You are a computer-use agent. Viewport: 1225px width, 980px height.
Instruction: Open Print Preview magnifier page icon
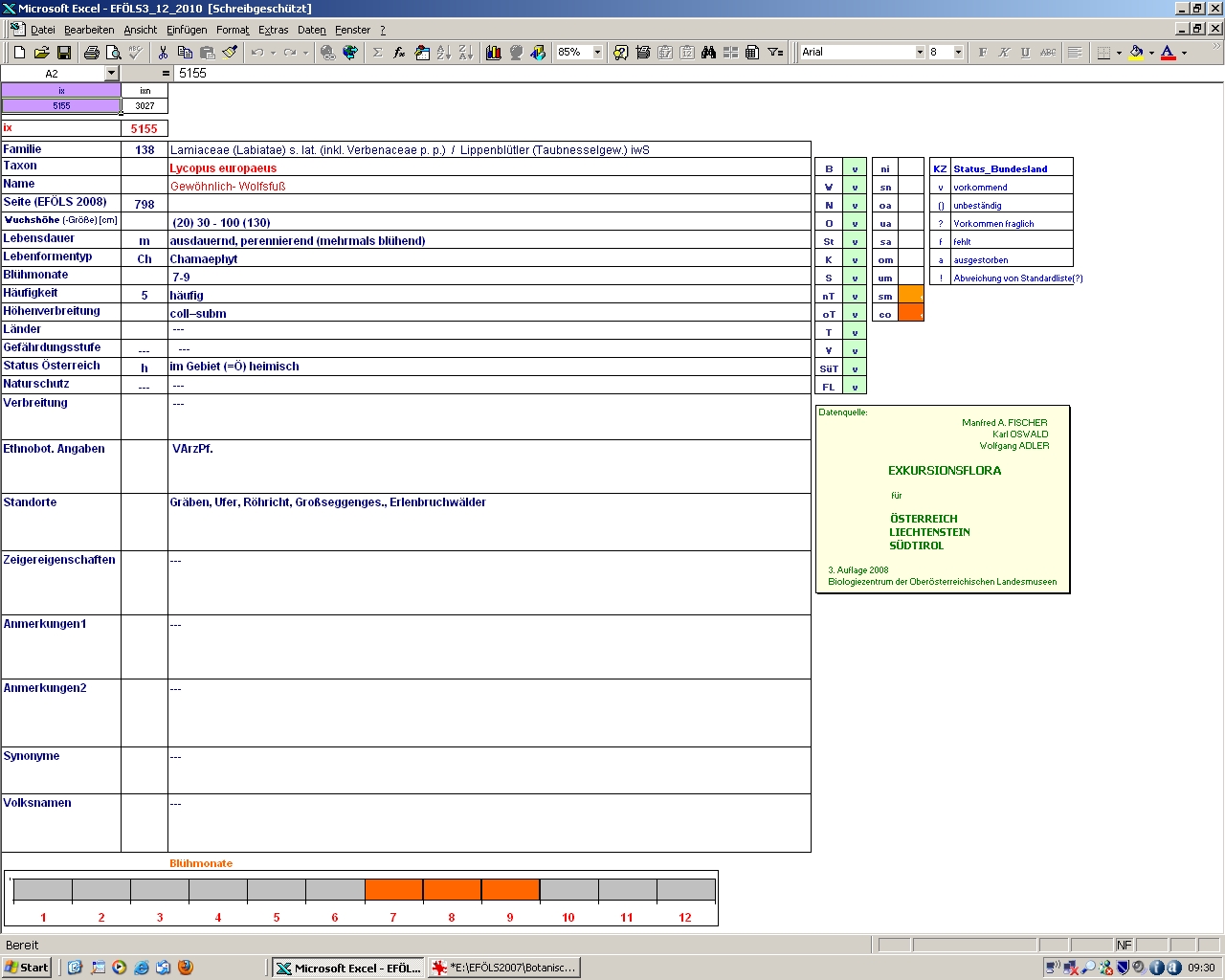click(114, 53)
